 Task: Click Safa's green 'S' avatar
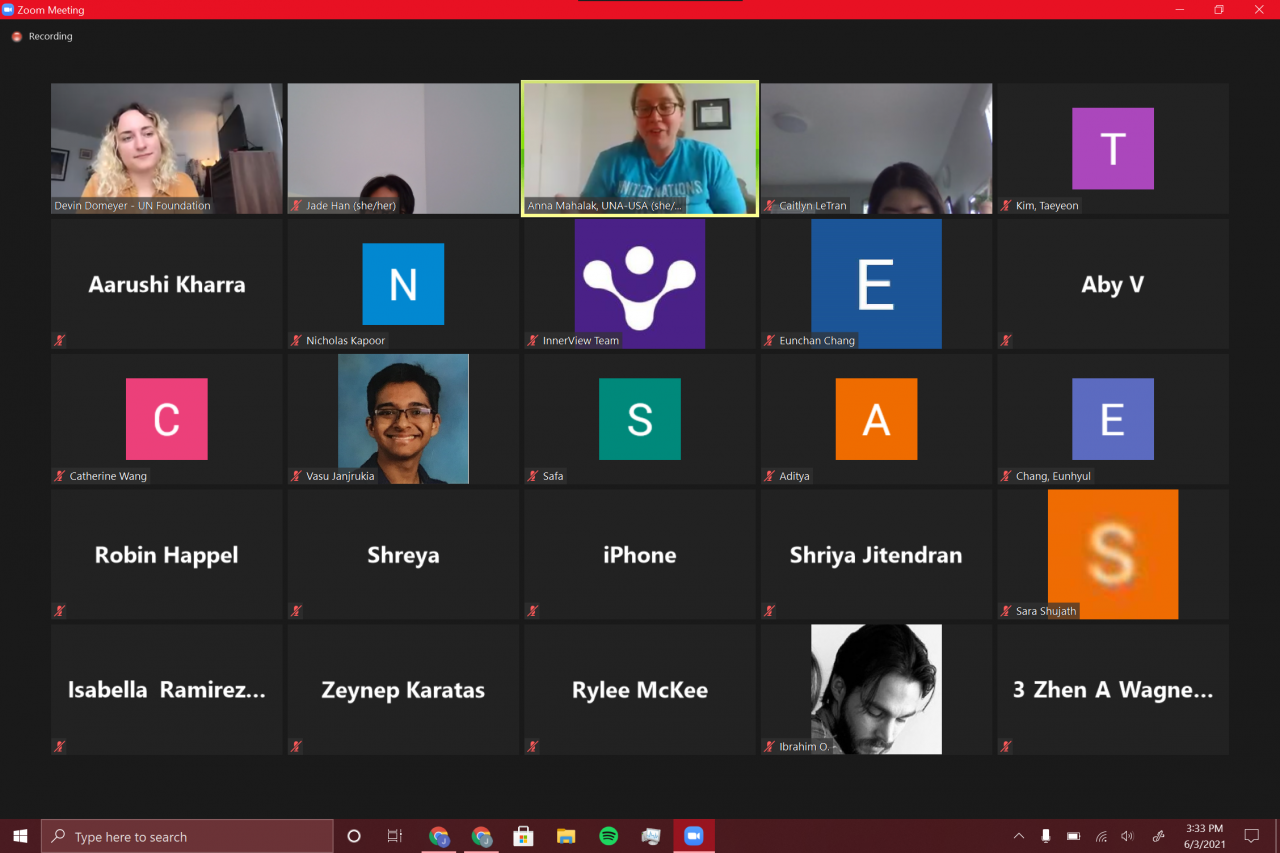[x=640, y=419]
